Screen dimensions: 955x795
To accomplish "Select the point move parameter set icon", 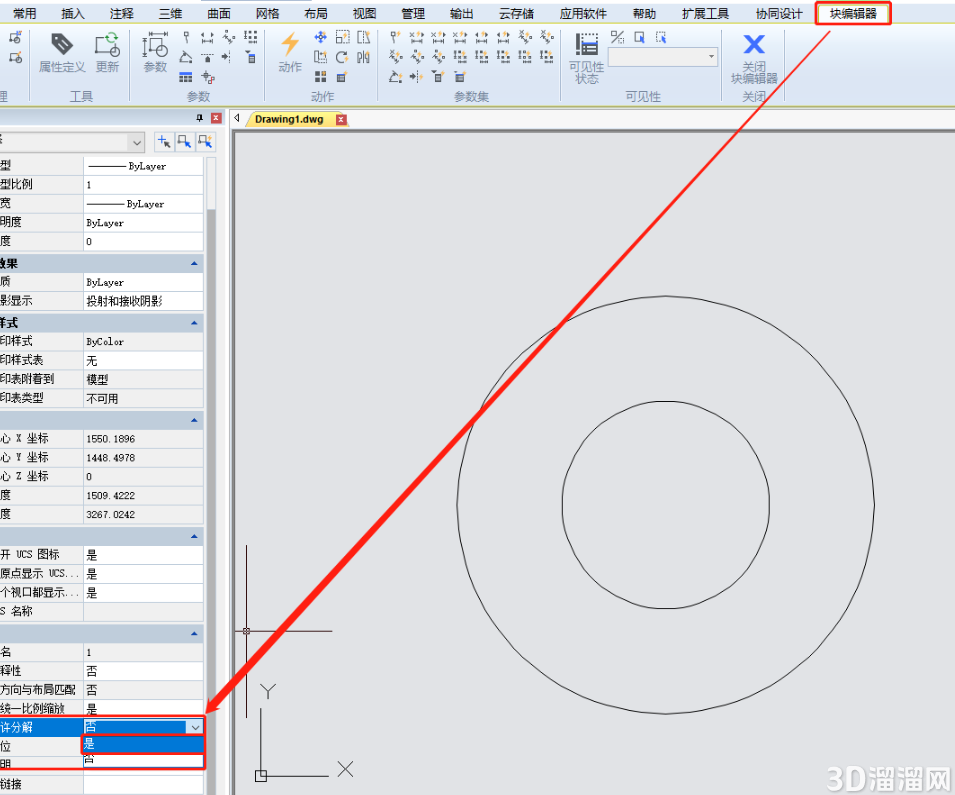I will click(x=395, y=38).
